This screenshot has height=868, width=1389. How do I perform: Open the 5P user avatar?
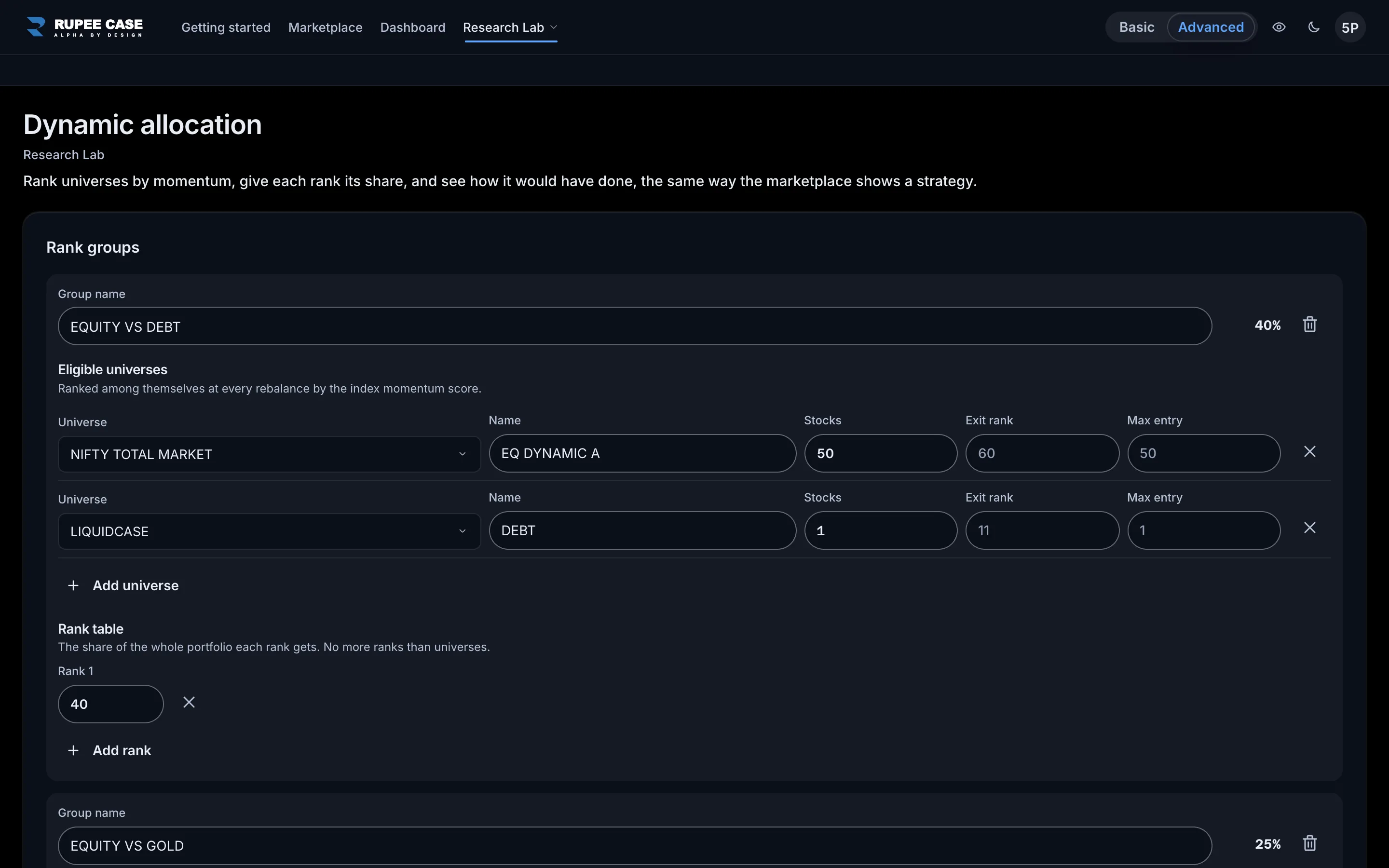click(x=1349, y=27)
